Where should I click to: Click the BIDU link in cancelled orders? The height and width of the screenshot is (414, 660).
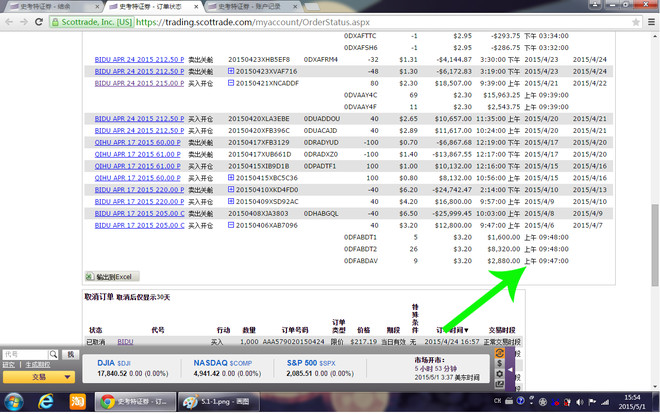(125, 342)
